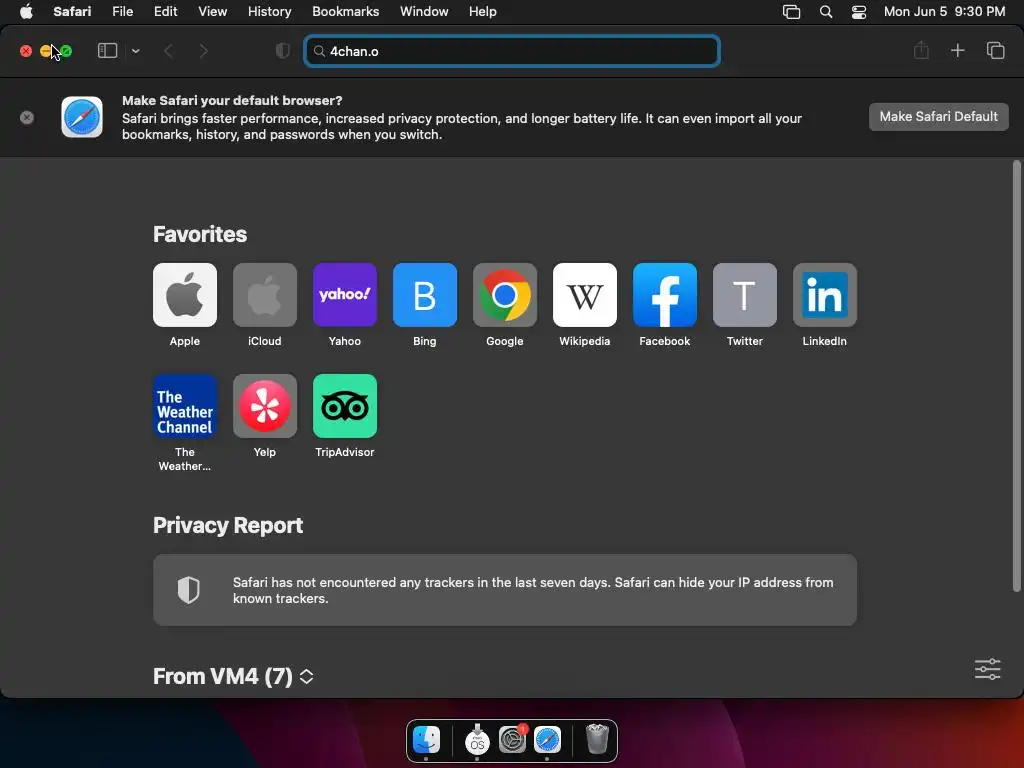Click the Safari compass icon in banner
Screen dimensions: 1024x768
pyautogui.click(x=82, y=118)
